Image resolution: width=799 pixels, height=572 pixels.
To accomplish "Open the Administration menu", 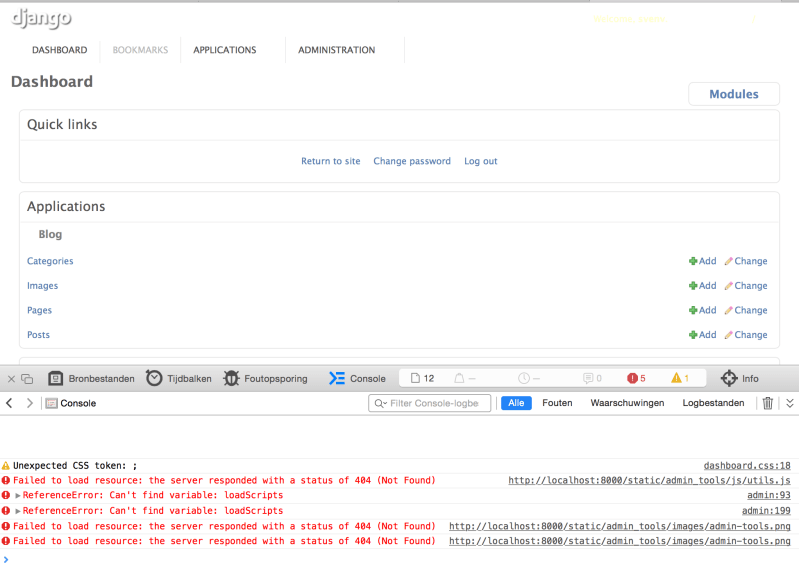I will (x=336, y=50).
